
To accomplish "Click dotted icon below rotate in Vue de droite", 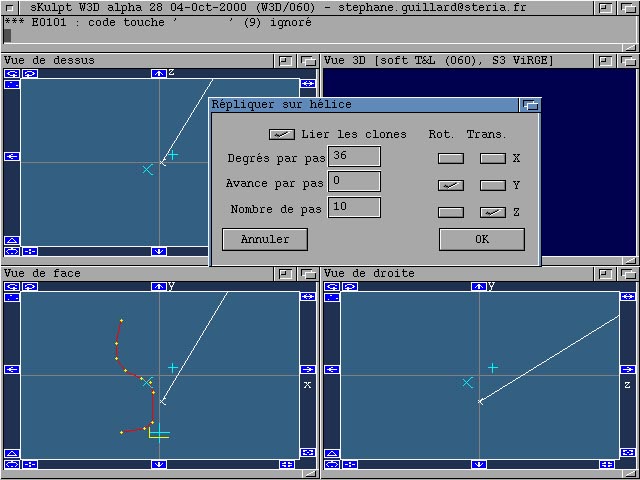I will (332, 297).
